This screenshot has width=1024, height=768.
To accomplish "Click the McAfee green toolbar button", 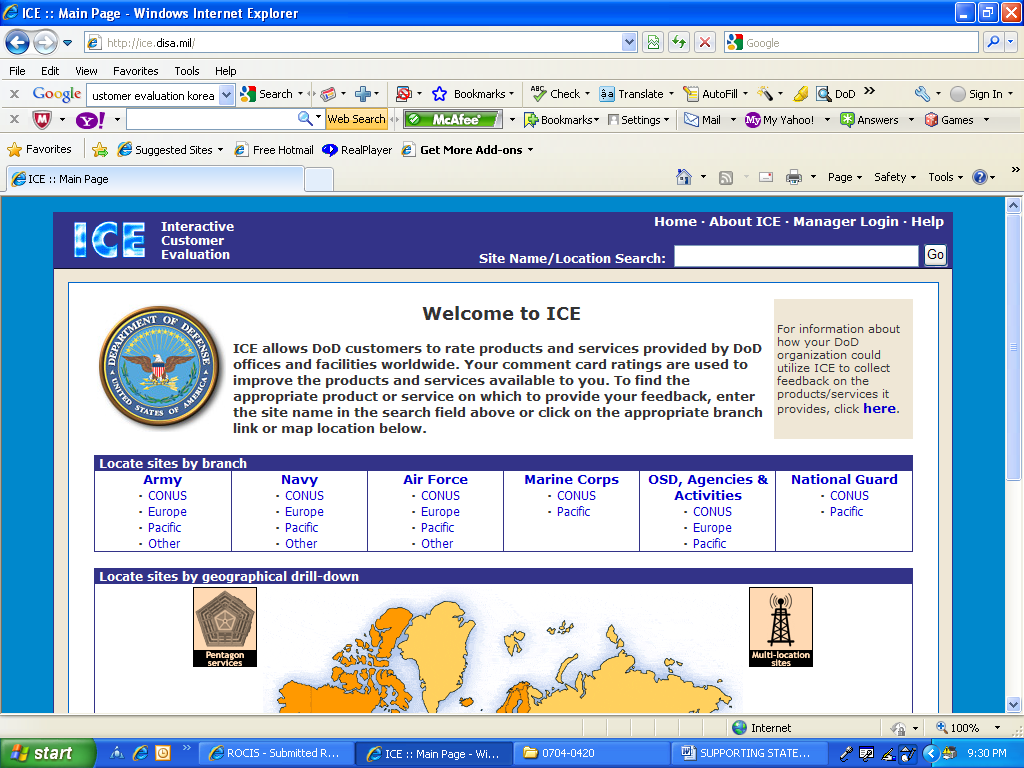I will coord(455,120).
